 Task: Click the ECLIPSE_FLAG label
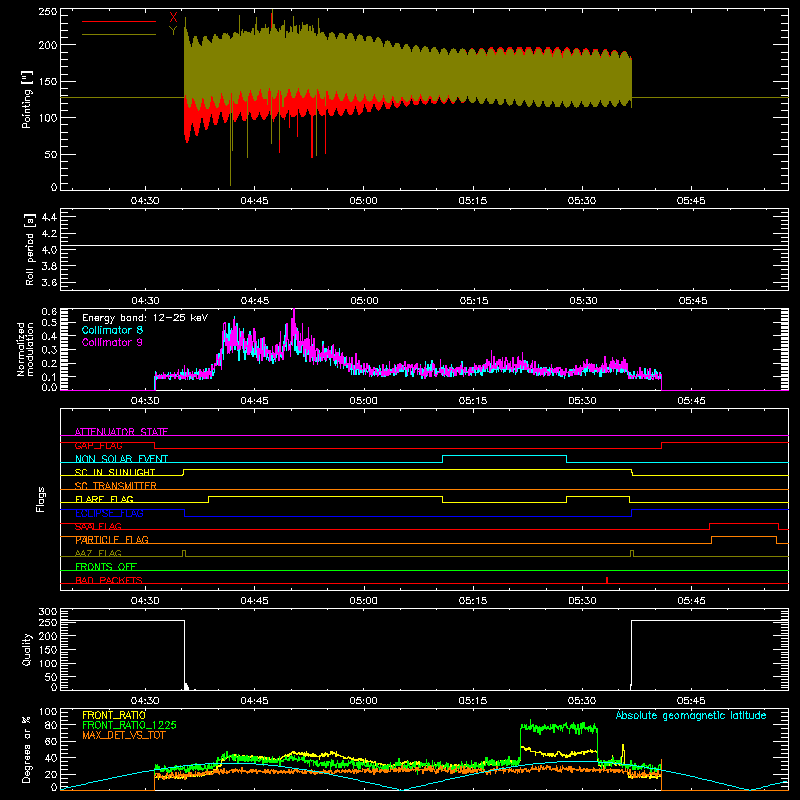tap(109, 513)
